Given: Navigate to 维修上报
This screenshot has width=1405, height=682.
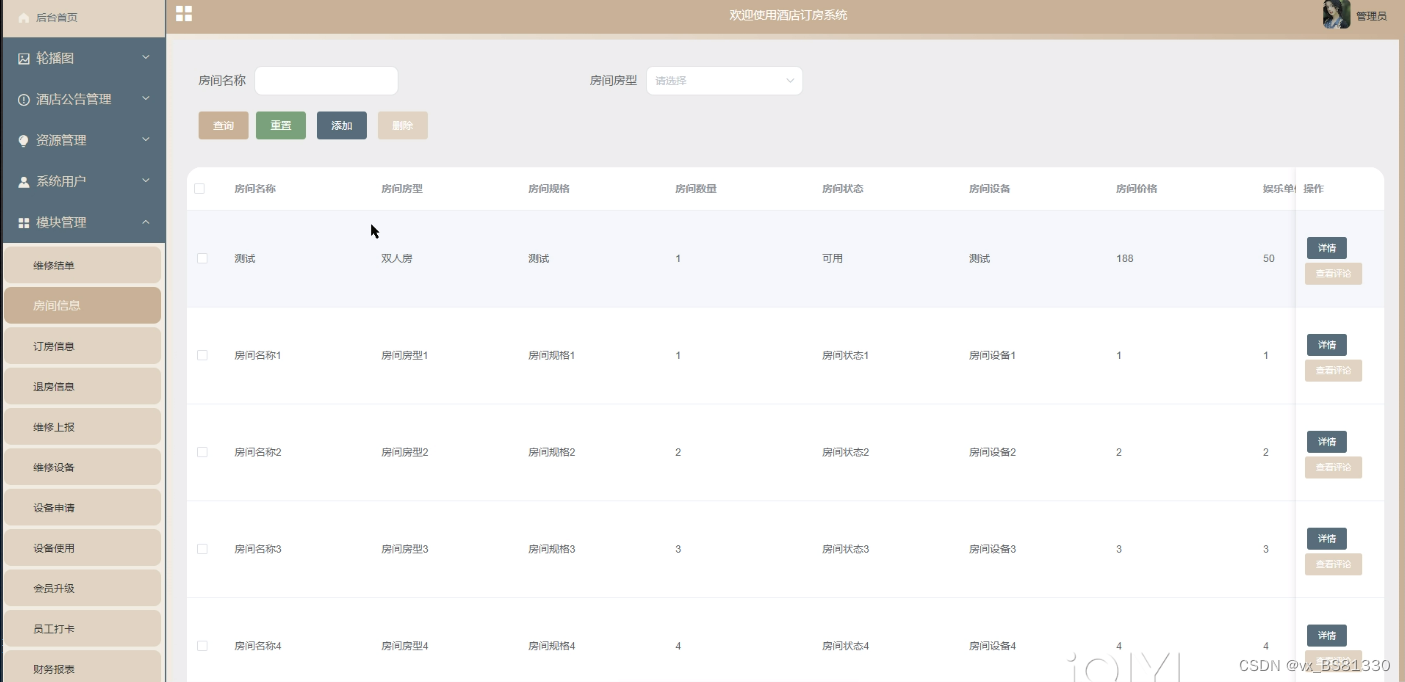Looking at the screenshot, I should pyautogui.click(x=82, y=427).
